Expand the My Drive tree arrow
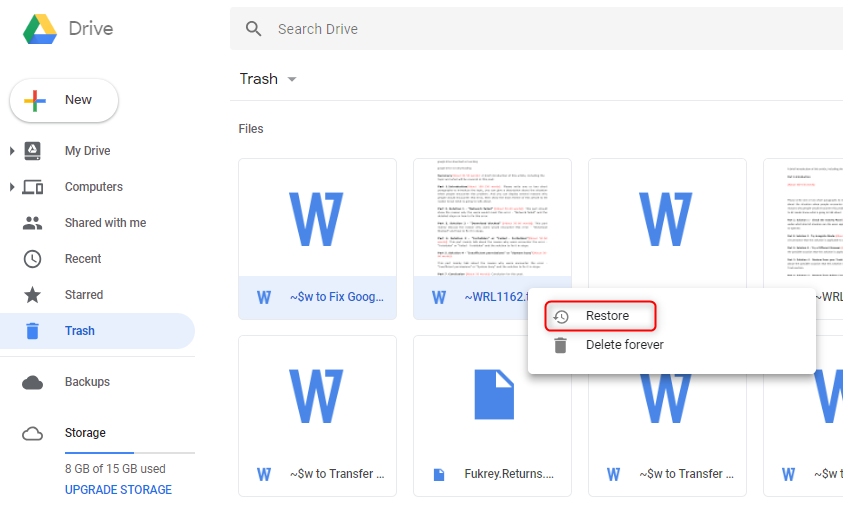 (12, 151)
